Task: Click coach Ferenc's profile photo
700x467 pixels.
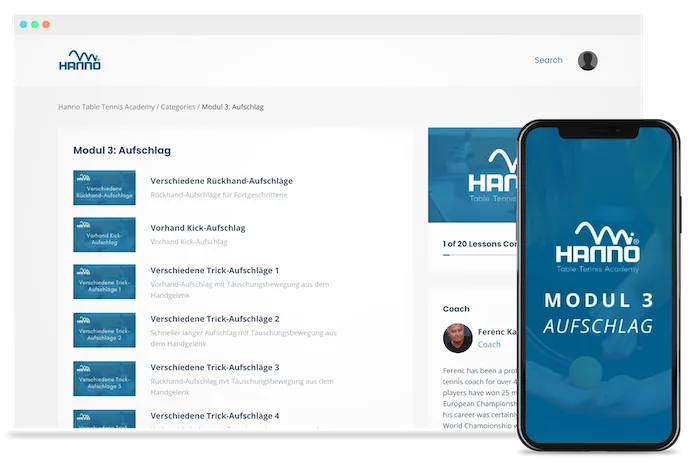Action: point(458,338)
